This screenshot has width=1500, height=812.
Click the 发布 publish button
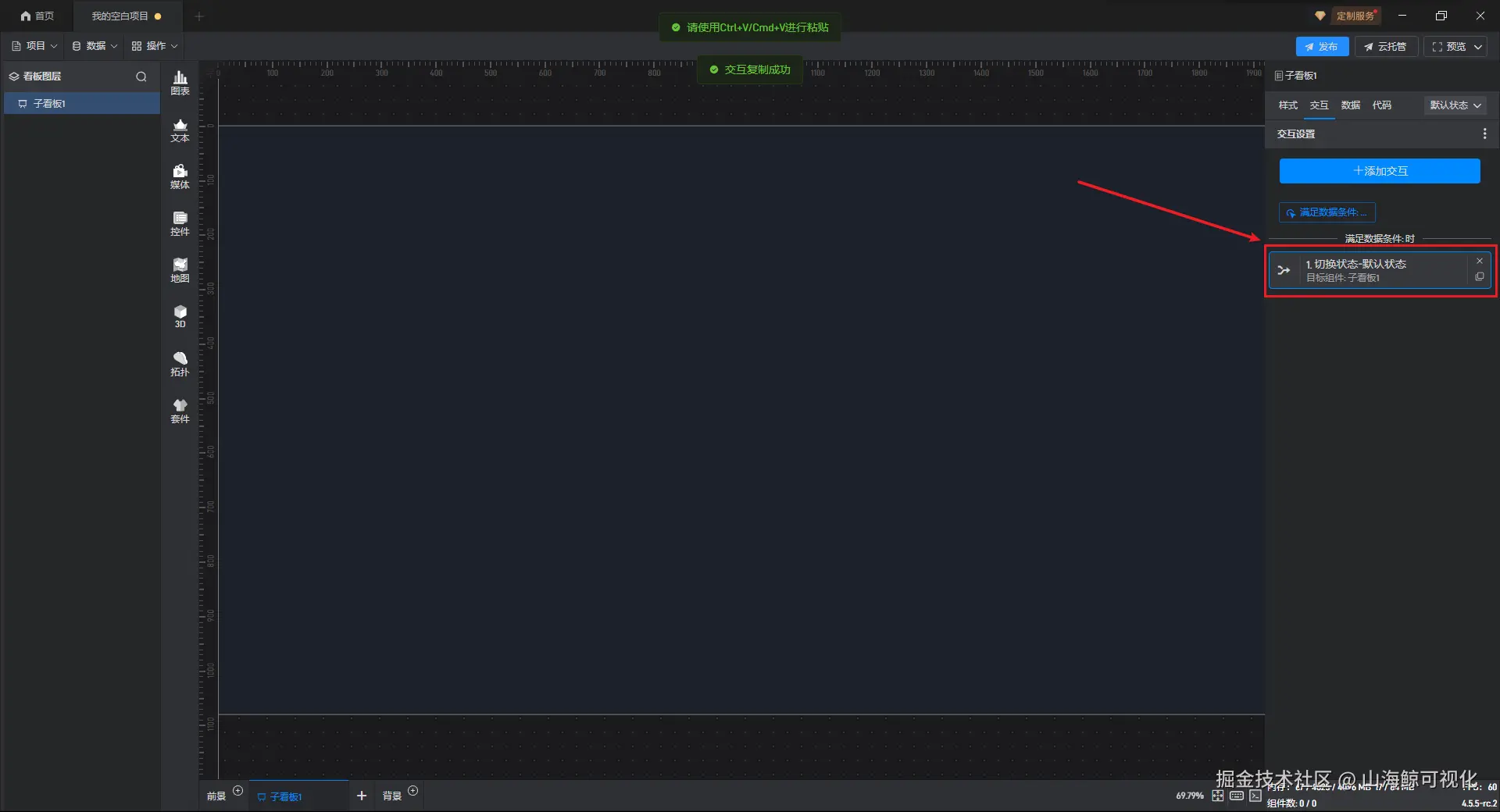pyautogui.click(x=1322, y=47)
